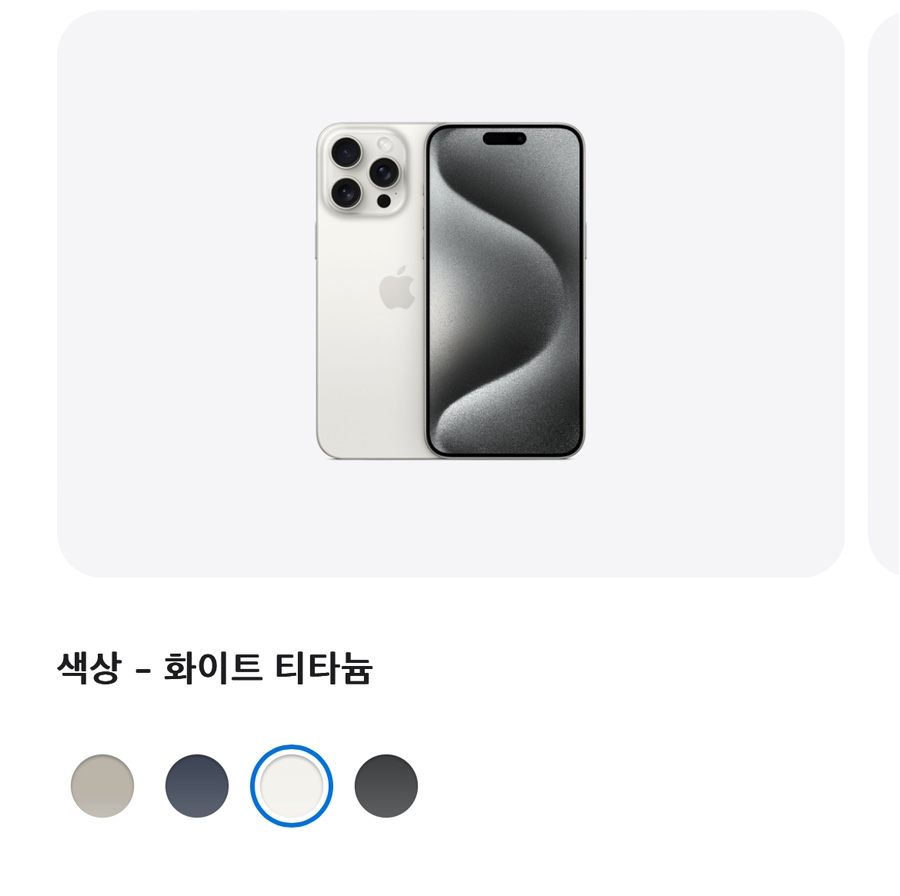Click the selected White Titanium swatch
900x896 pixels.
coord(292,785)
